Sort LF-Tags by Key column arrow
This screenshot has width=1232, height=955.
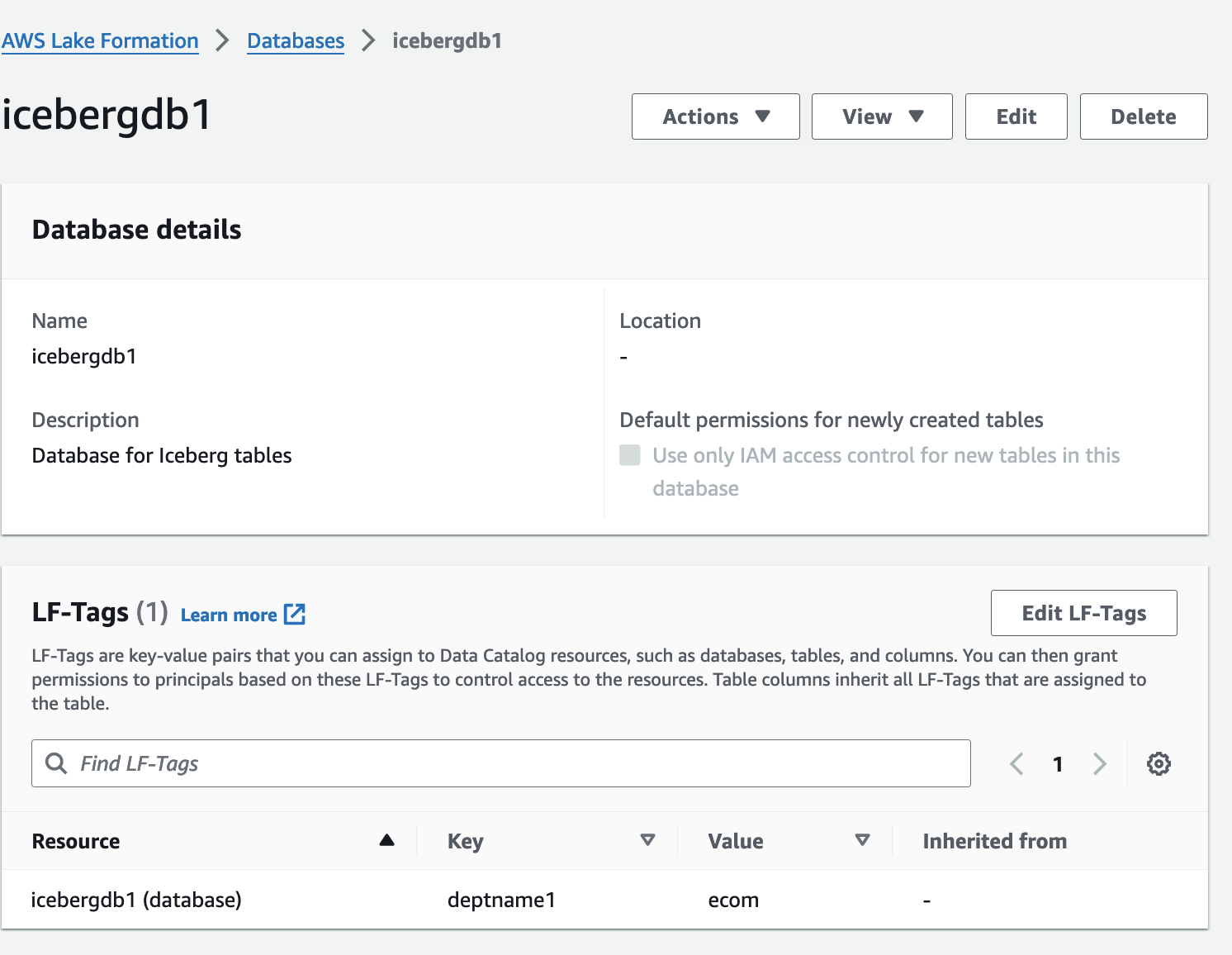(647, 840)
